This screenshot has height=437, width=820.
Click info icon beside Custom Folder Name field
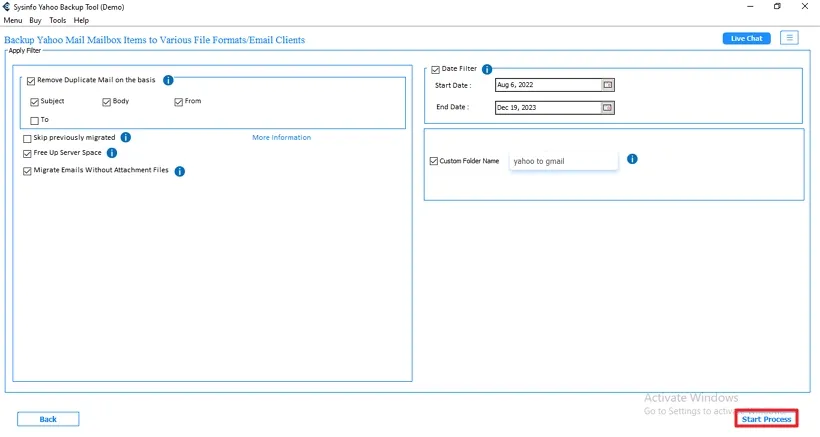tap(632, 159)
